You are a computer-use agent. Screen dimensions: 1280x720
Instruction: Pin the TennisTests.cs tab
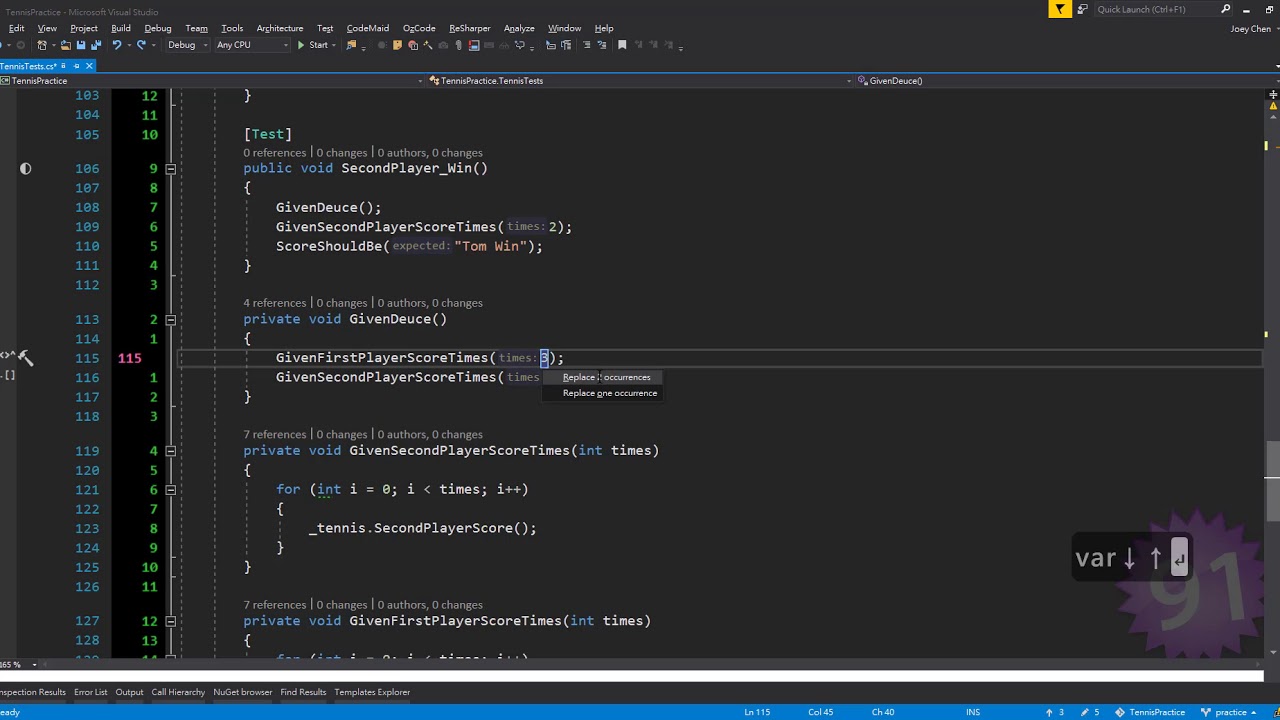[76, 66]
